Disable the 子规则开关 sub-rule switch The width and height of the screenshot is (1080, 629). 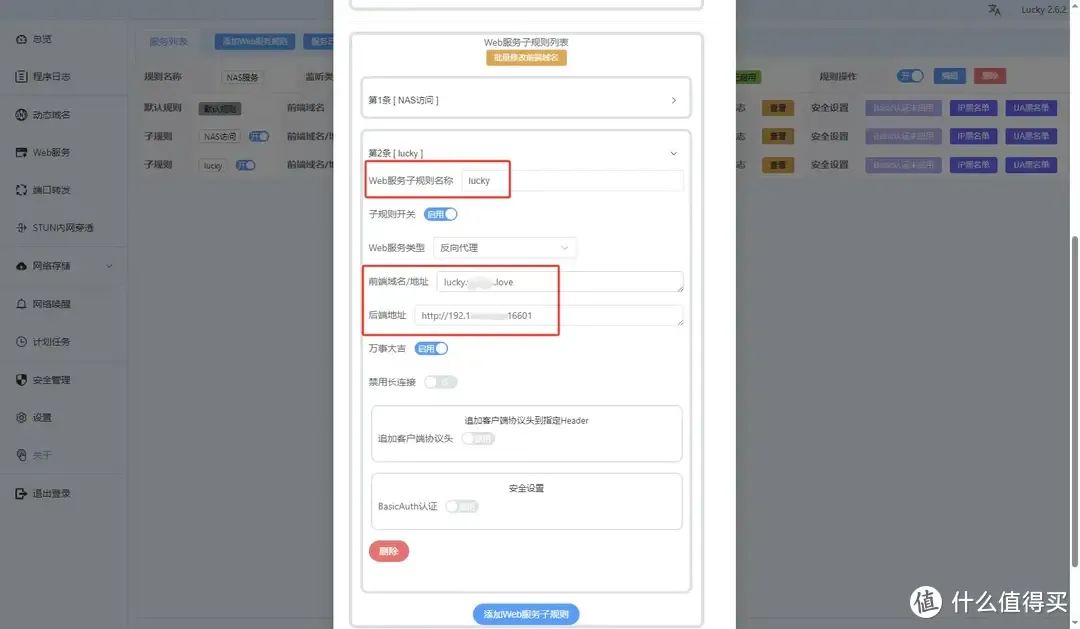click(440, 214)
